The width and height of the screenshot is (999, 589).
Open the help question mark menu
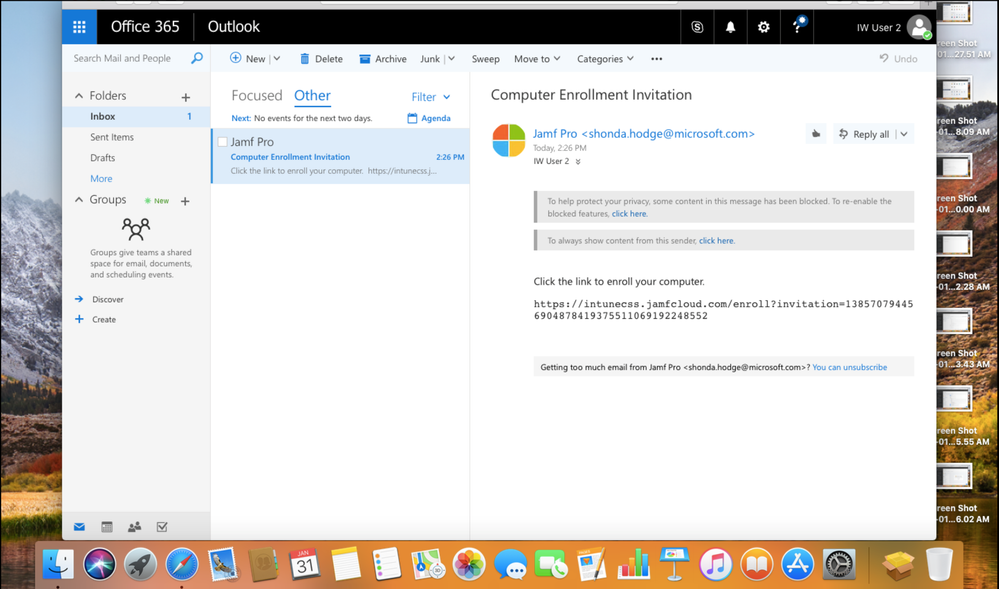pyautogui.click(x=797, y=27)
